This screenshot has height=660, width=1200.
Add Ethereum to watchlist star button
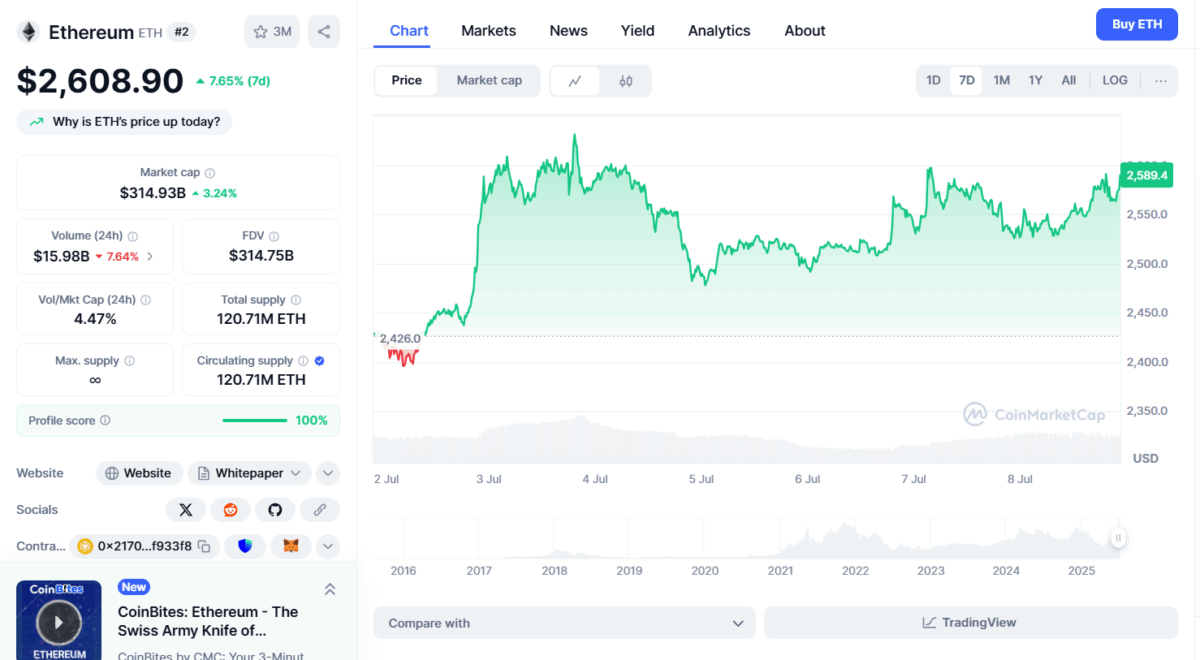coord(272,32)
